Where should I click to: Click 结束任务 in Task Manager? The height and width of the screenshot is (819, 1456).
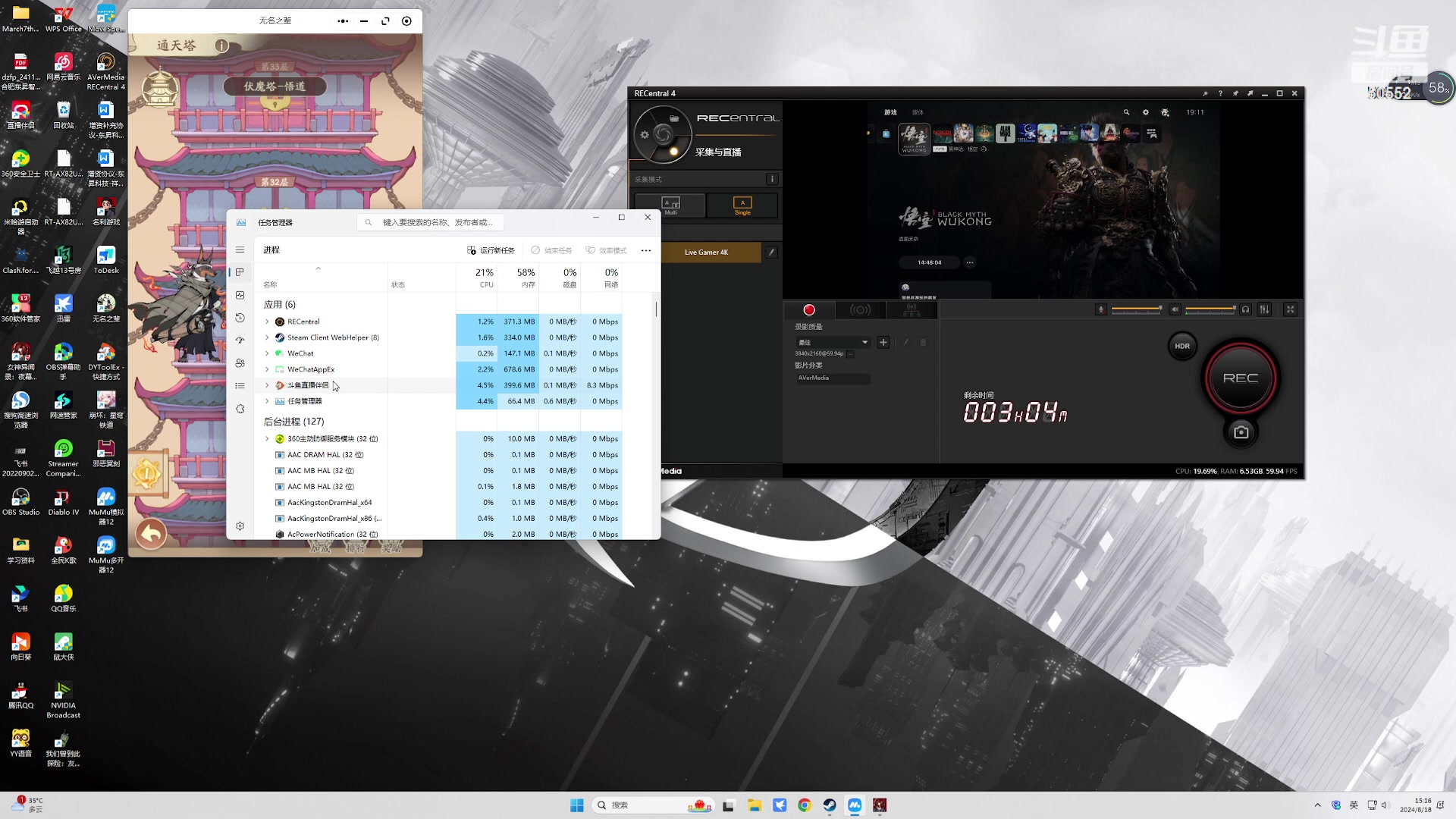point(551,250)
